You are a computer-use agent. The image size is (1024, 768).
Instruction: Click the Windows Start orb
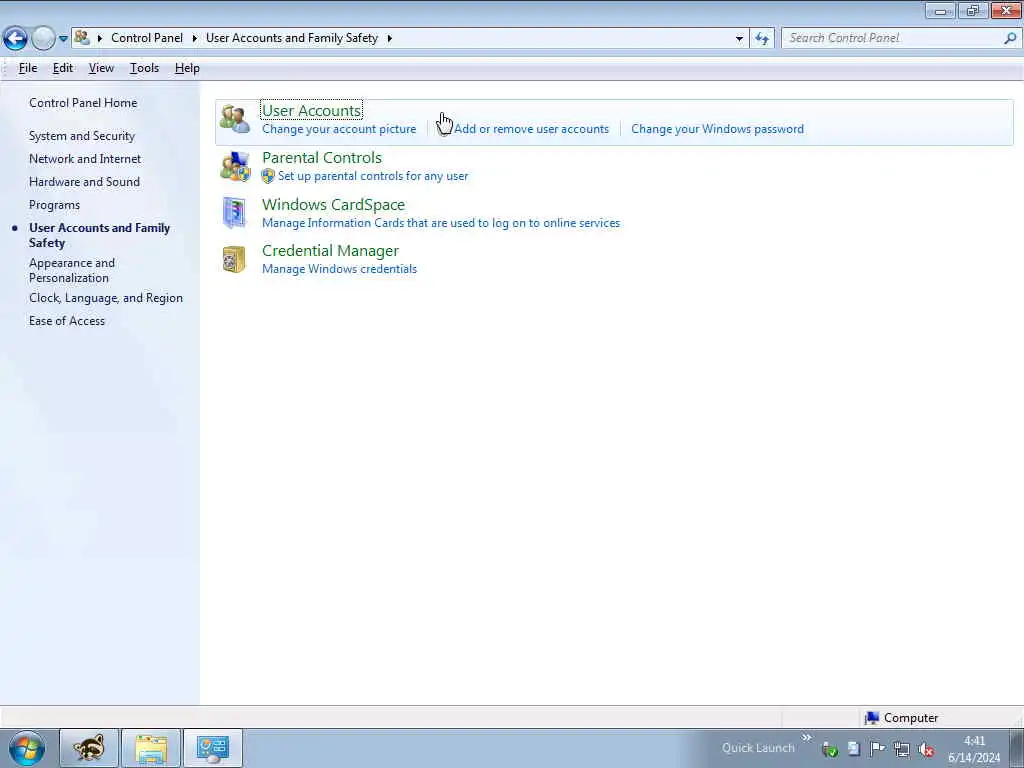tap(27, 748)
